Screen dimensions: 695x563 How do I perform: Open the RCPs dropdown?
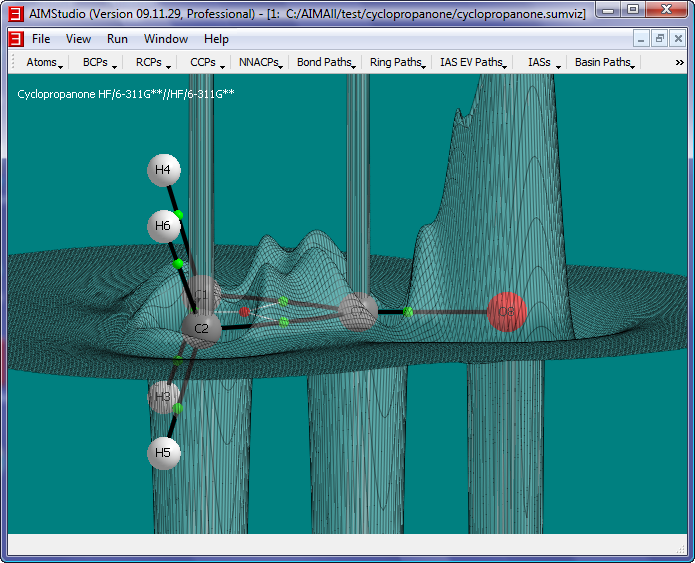tap(152, 62)
